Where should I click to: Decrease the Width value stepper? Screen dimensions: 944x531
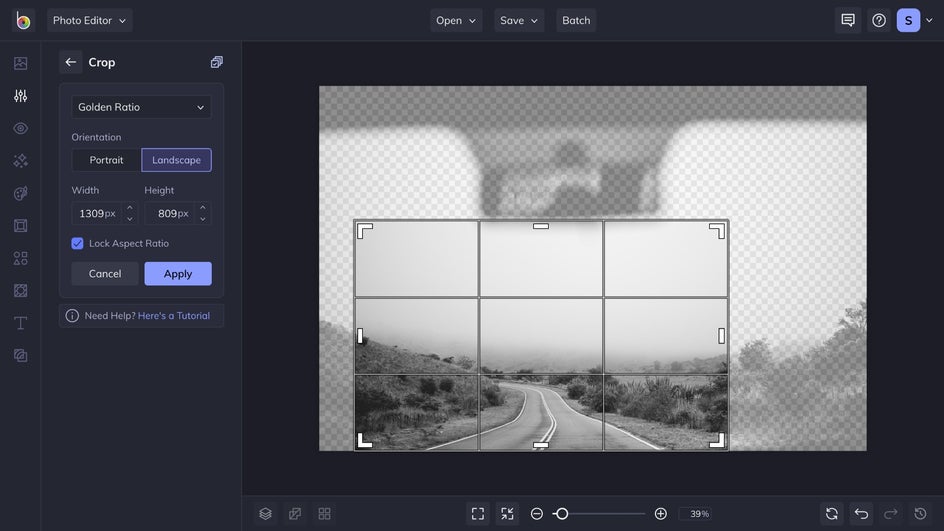tap(129, 219)
